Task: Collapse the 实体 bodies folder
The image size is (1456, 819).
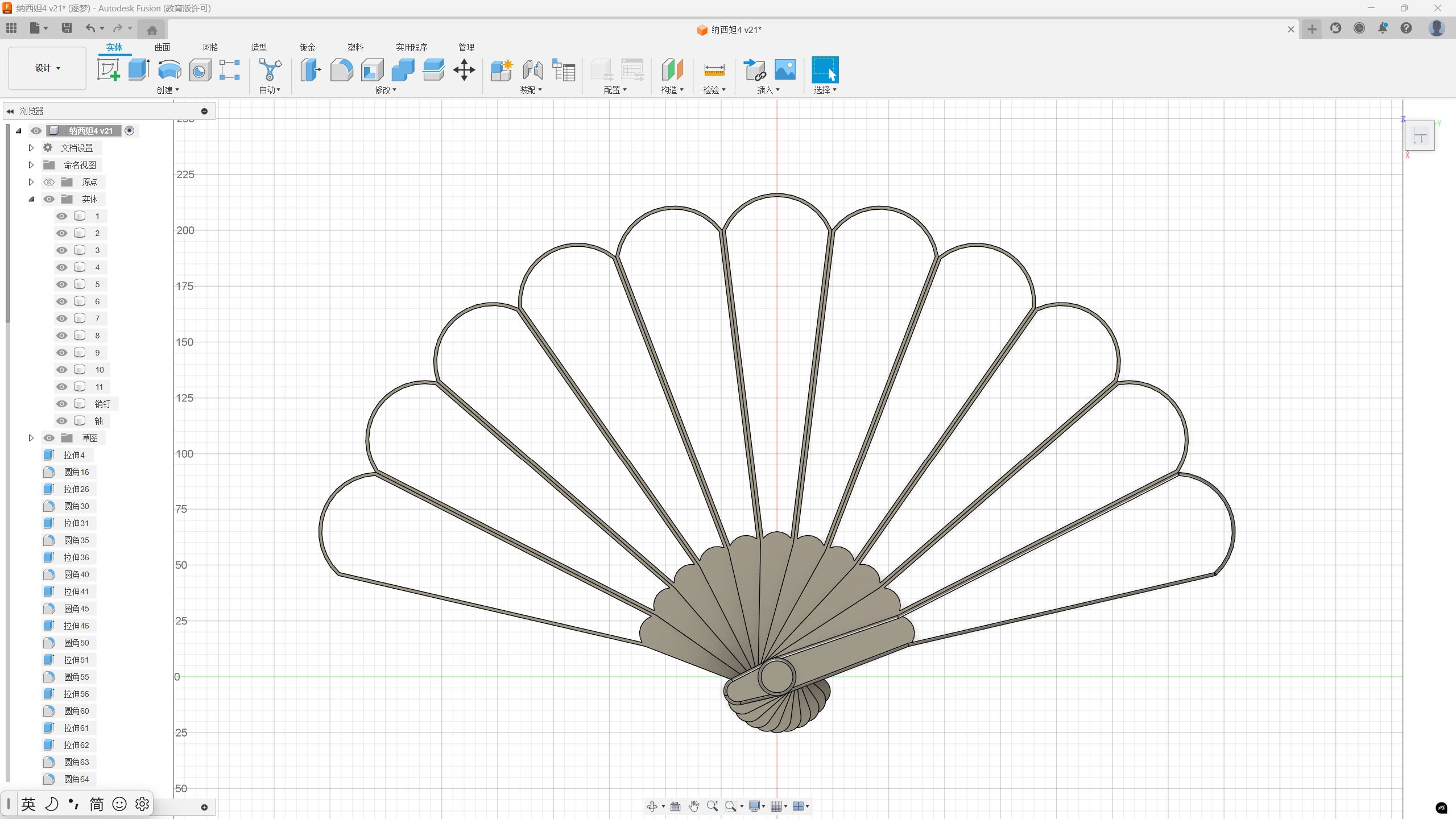Action: (x=31, y=199)
